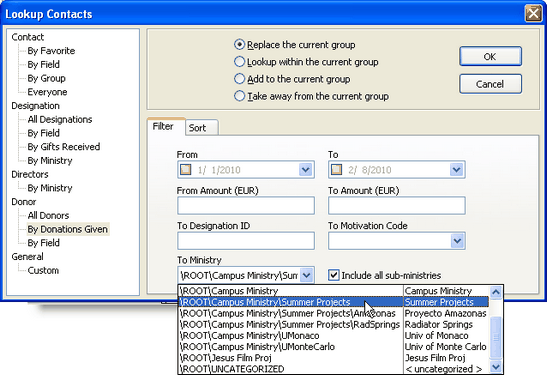The height and width of the screenshot is (375, 547).
Task: Click the < uncategorized > name
Action: click(x=443, y=369)
